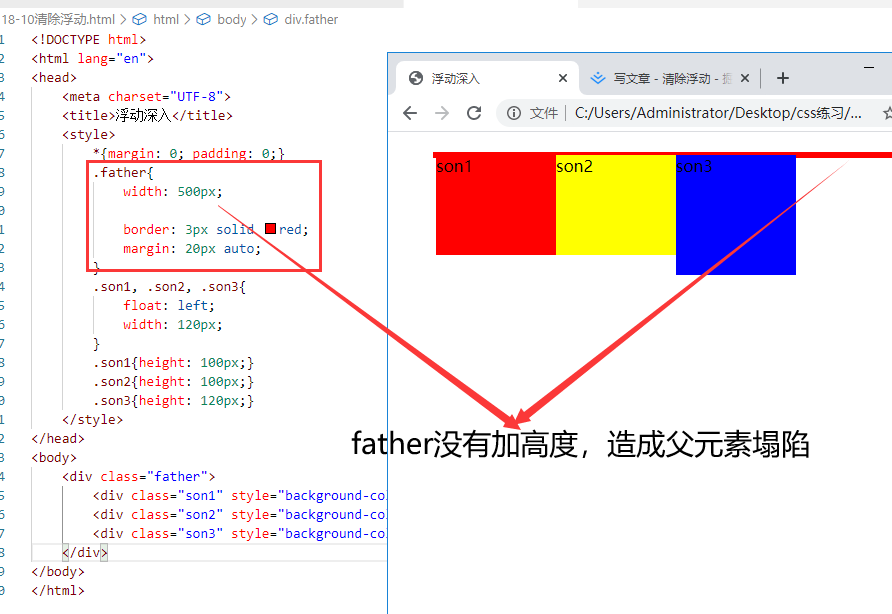Screen dimensions: 892x614
Task: Click the closing </style> tag line
Action: pos(92,419)
